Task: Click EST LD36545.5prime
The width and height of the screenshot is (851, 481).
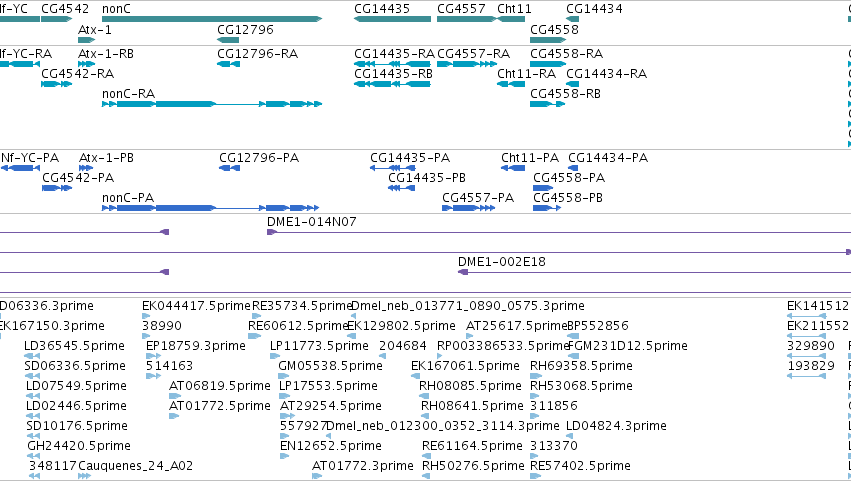Action: [74, 346]
